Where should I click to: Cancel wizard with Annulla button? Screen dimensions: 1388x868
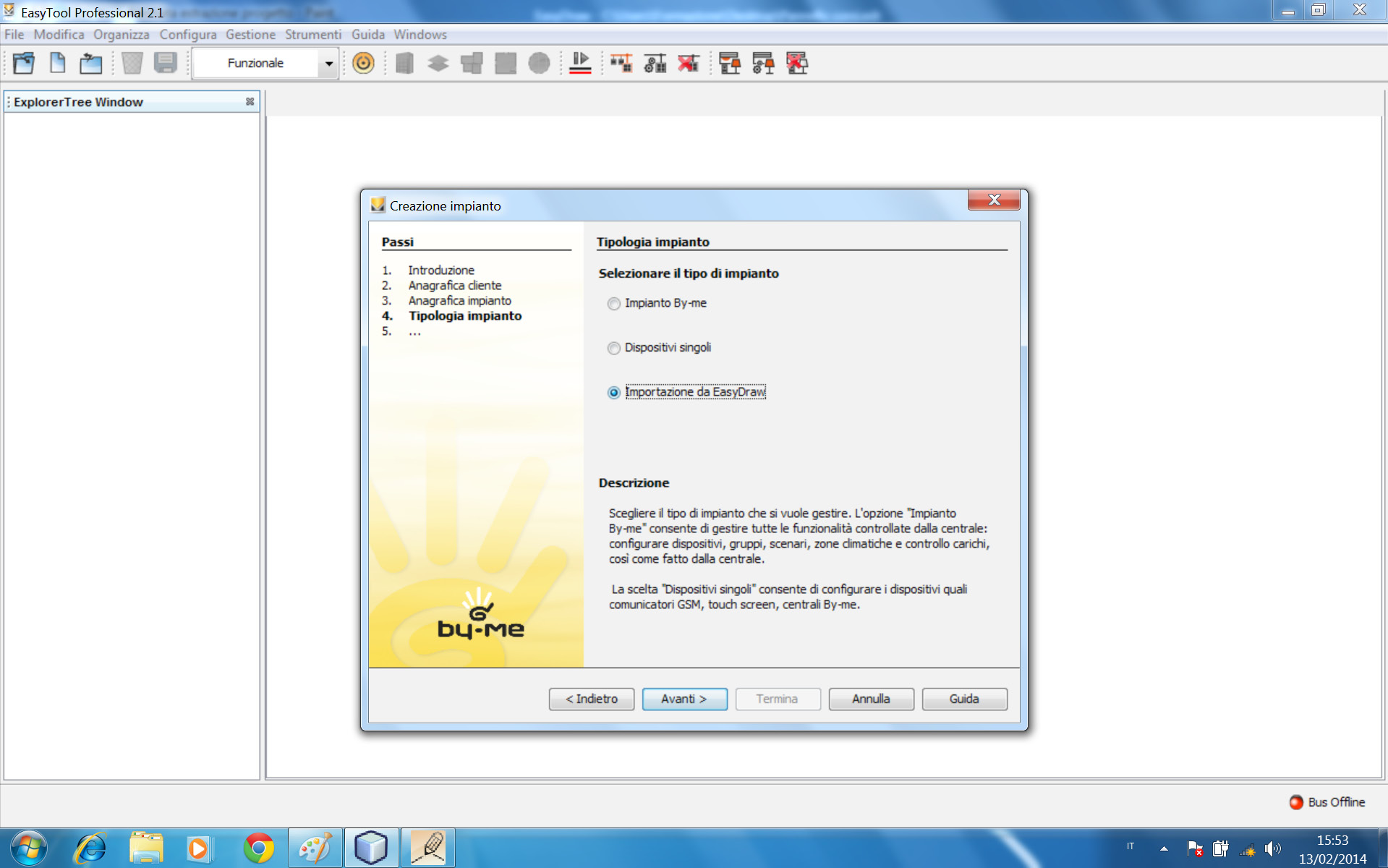871,699
